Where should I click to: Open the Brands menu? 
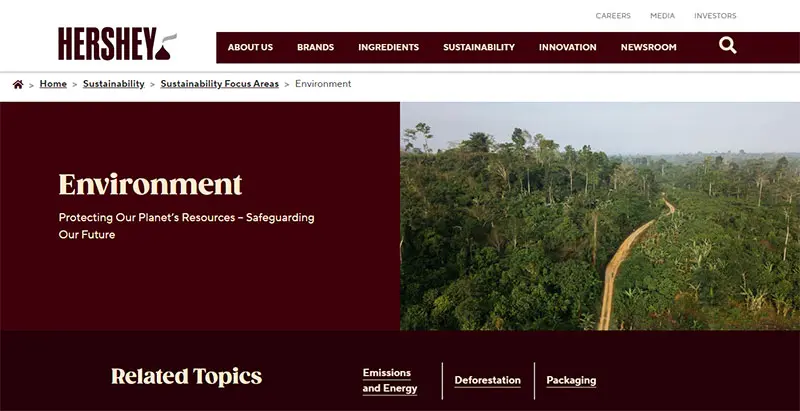315,47
